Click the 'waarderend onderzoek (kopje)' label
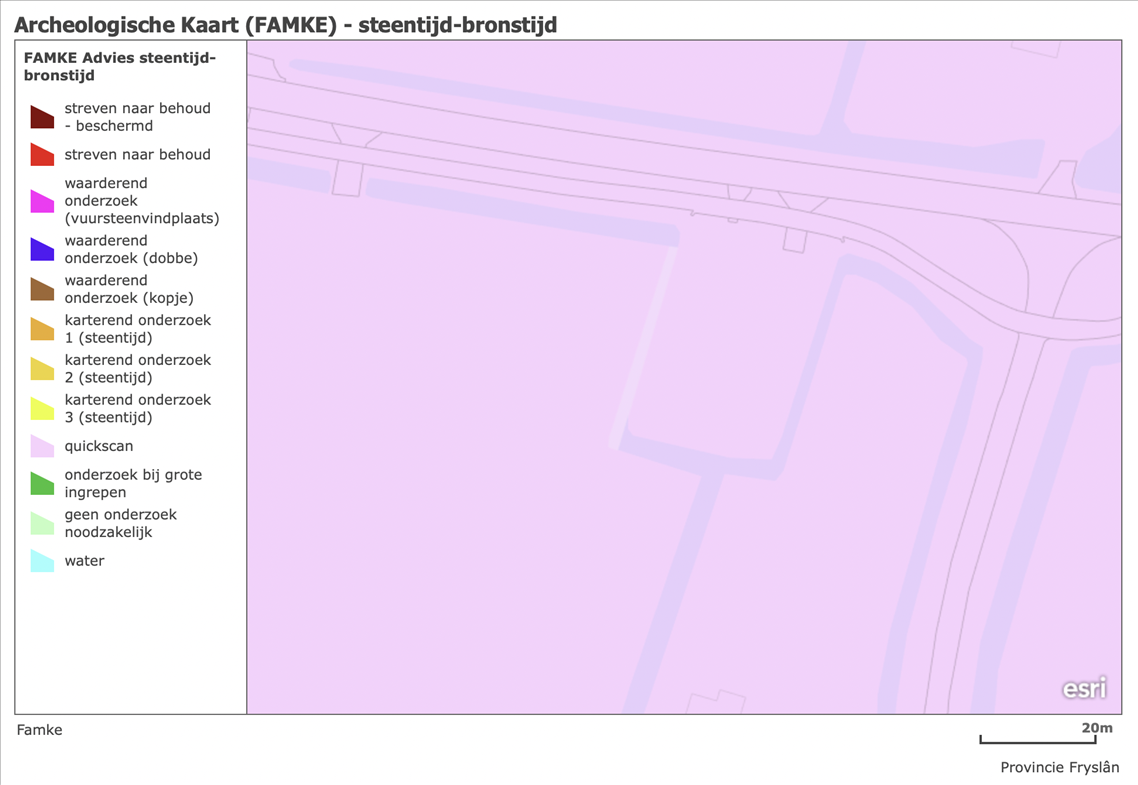Viewport: 1138px width, 785px height. [129, 289]
